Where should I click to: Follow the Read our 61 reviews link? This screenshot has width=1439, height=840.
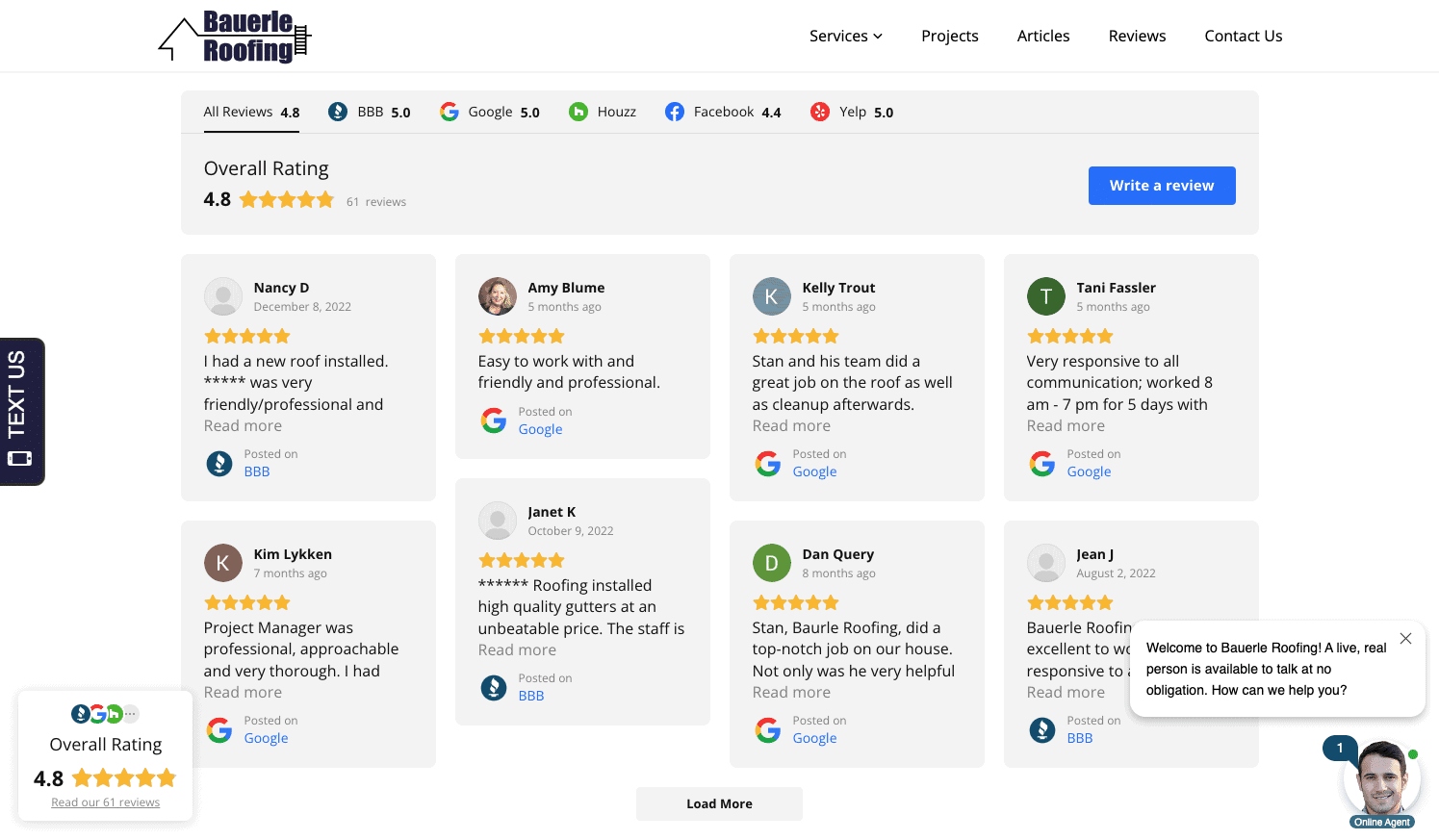point(106,802)
